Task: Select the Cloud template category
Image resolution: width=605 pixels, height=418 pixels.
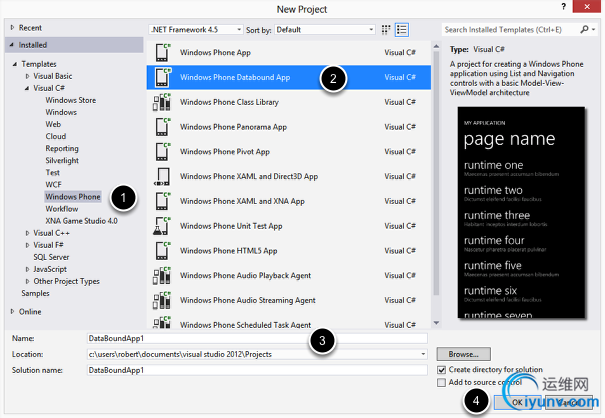Action: [56, 136]
